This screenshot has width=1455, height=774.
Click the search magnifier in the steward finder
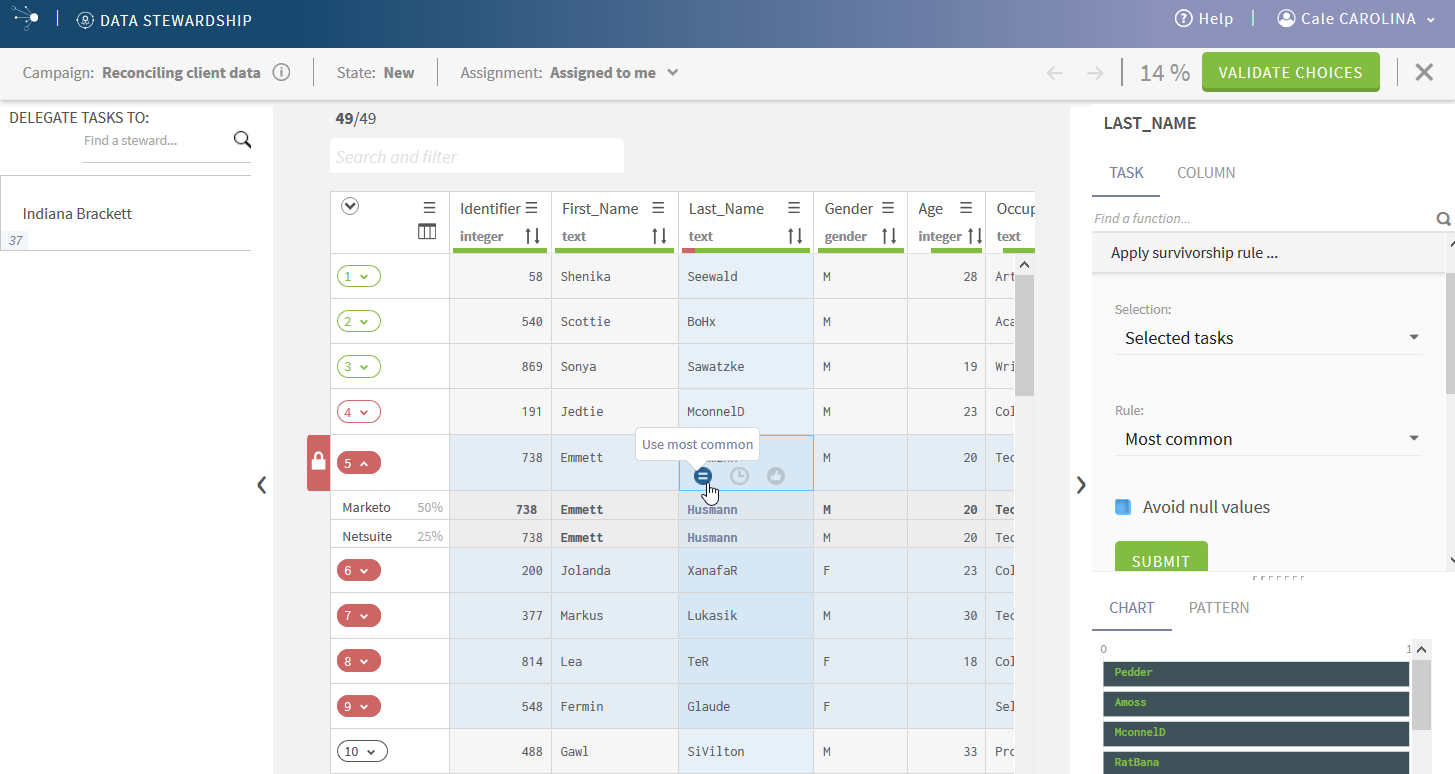(x=242, y=140)
